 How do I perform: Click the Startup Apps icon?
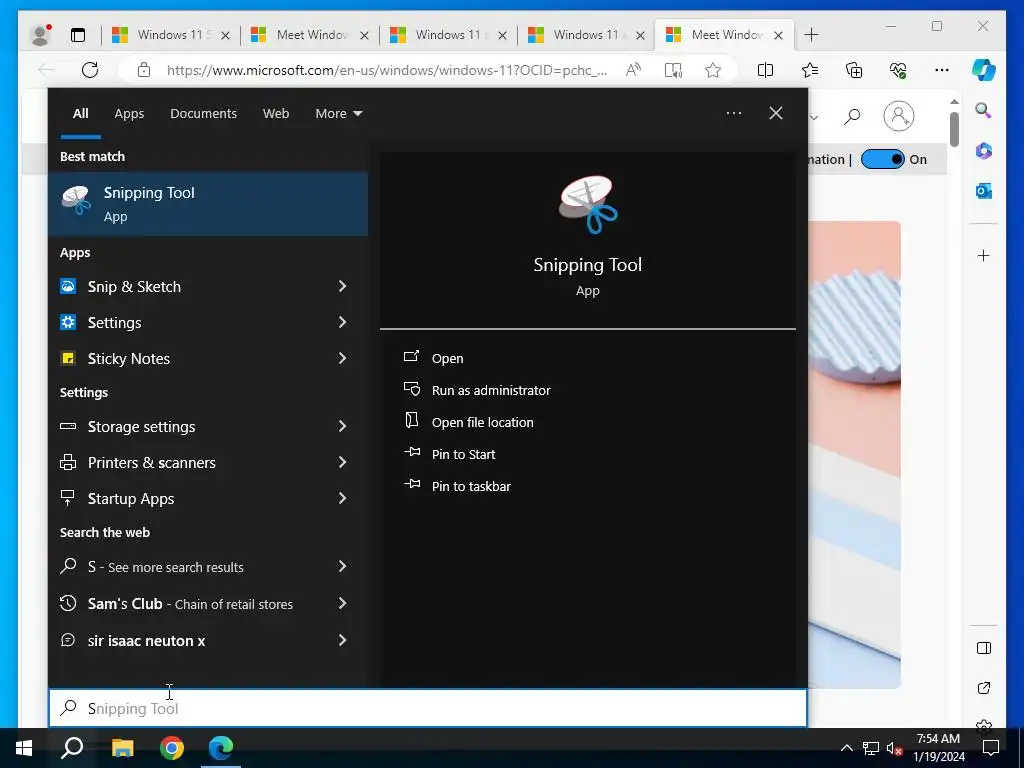tap(68, 498)
